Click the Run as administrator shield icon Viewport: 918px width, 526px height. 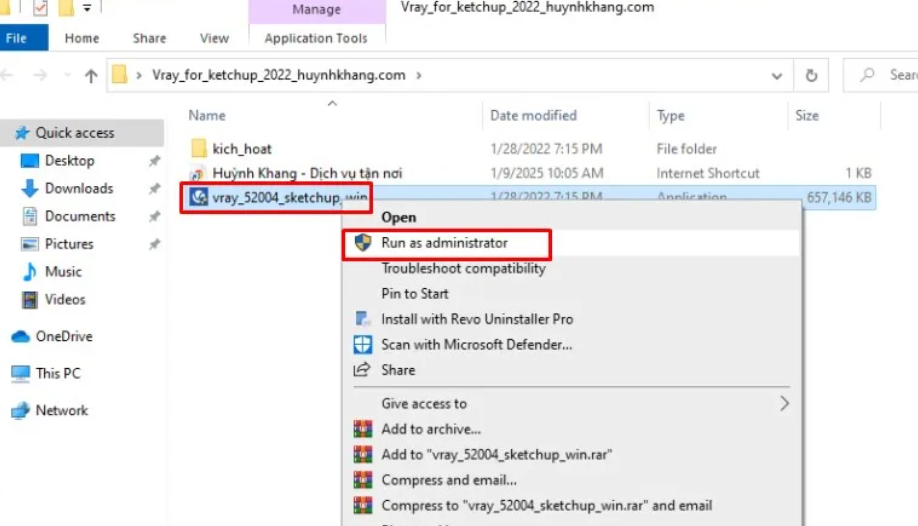point(363,243)
